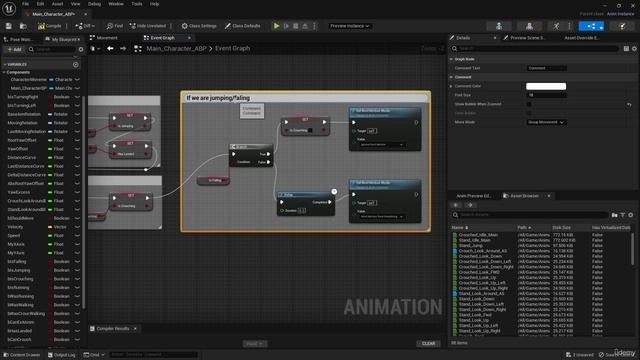Switch to Animation mode icon
The height and width of the screenshot is (360, 640).
point(556,26)
